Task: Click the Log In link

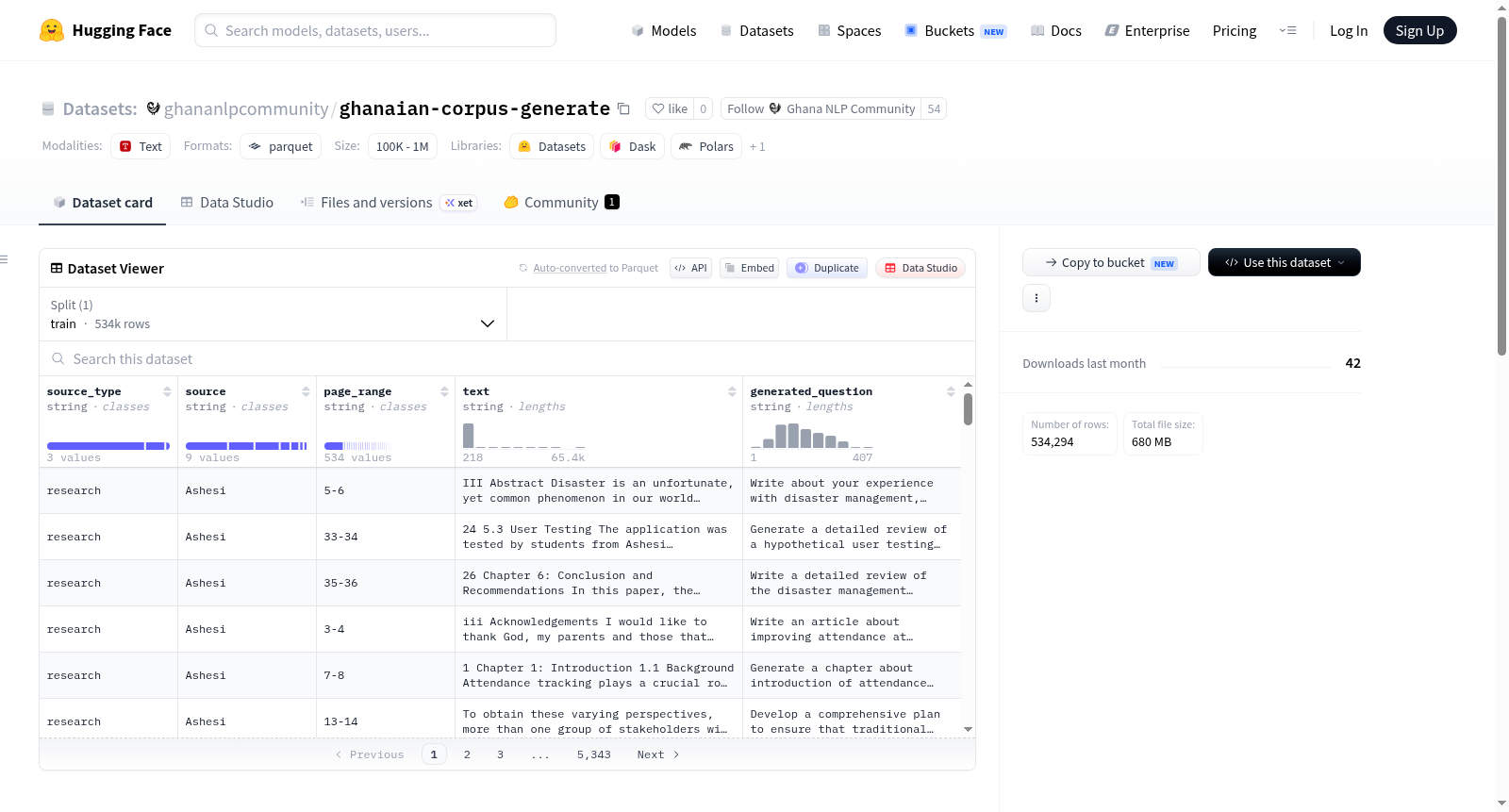Action: [1349, 30]
